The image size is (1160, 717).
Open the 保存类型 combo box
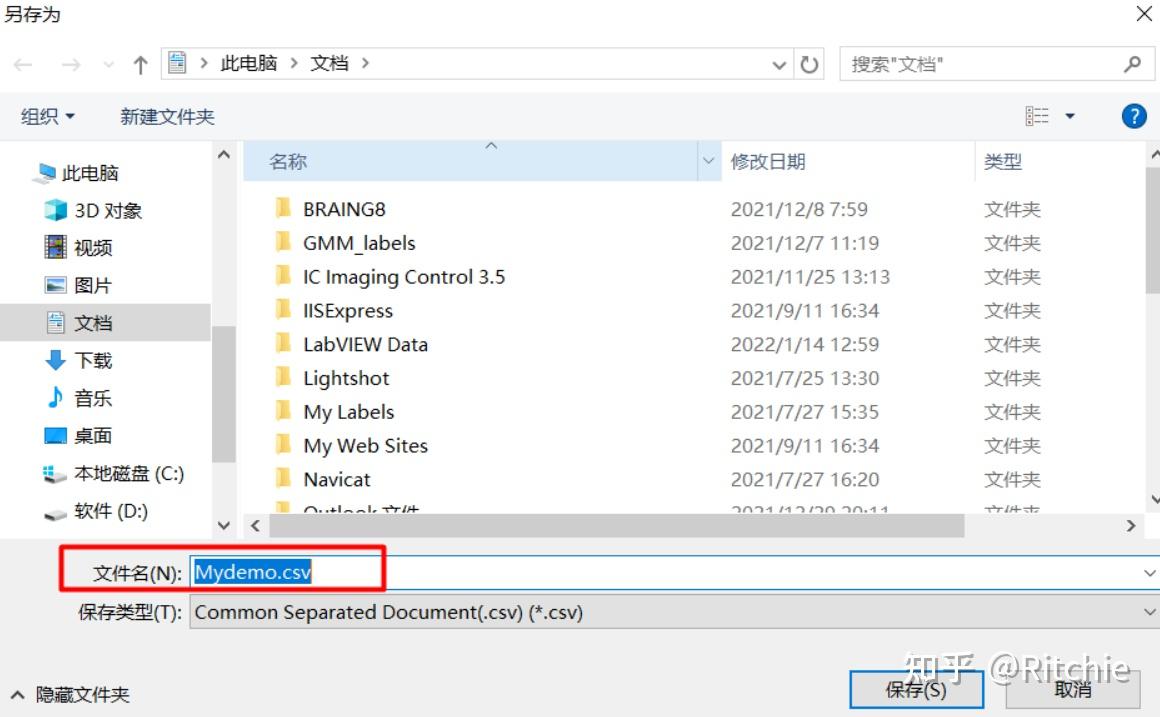tap(673, 613)
